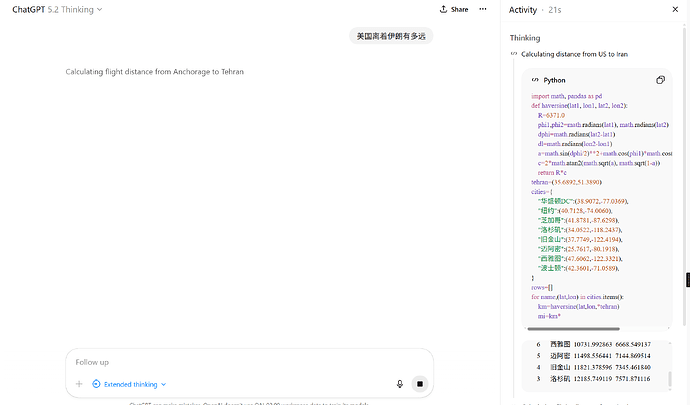The width and height of the screenshot is (690, 405).
Task: Click the result row with 12185.749119
Action: (593, 379)
